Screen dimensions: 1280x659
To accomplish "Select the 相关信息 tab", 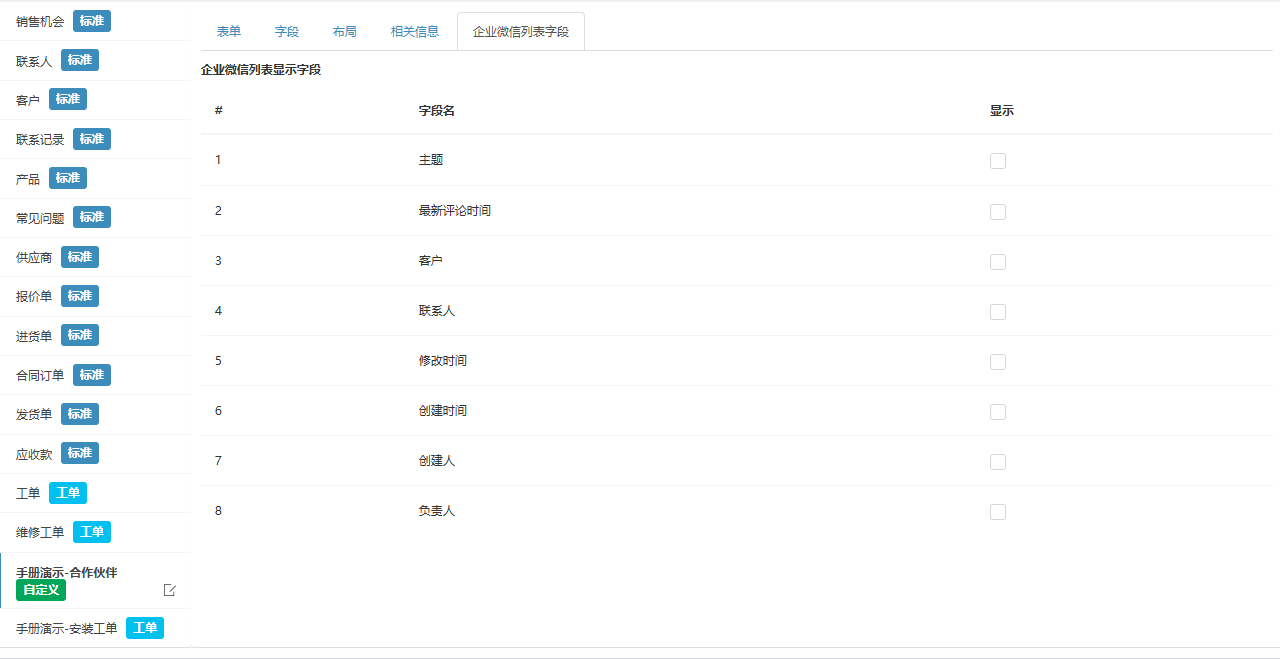I will pyautogui.click(x=415, y=32).
